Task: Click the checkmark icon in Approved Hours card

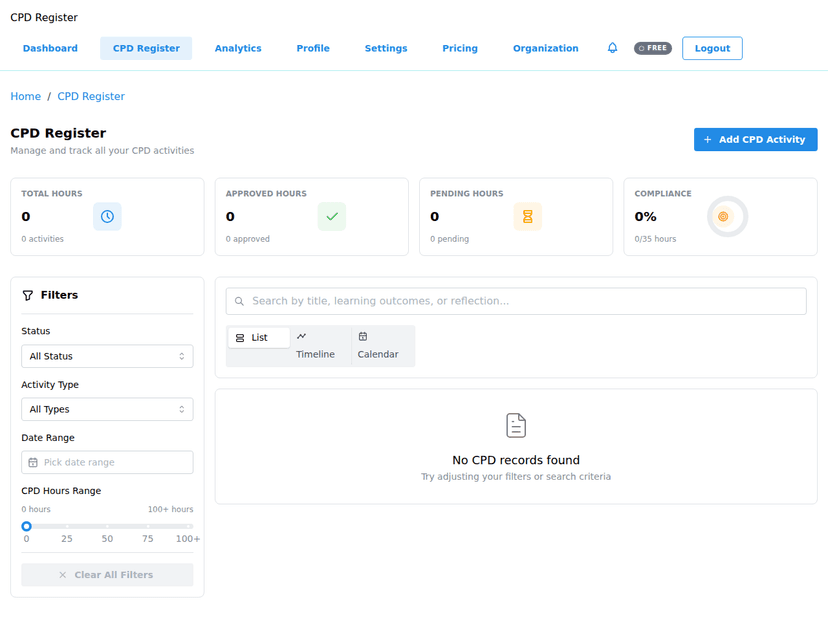Action: pyautogui.click(x=331, y=217)
